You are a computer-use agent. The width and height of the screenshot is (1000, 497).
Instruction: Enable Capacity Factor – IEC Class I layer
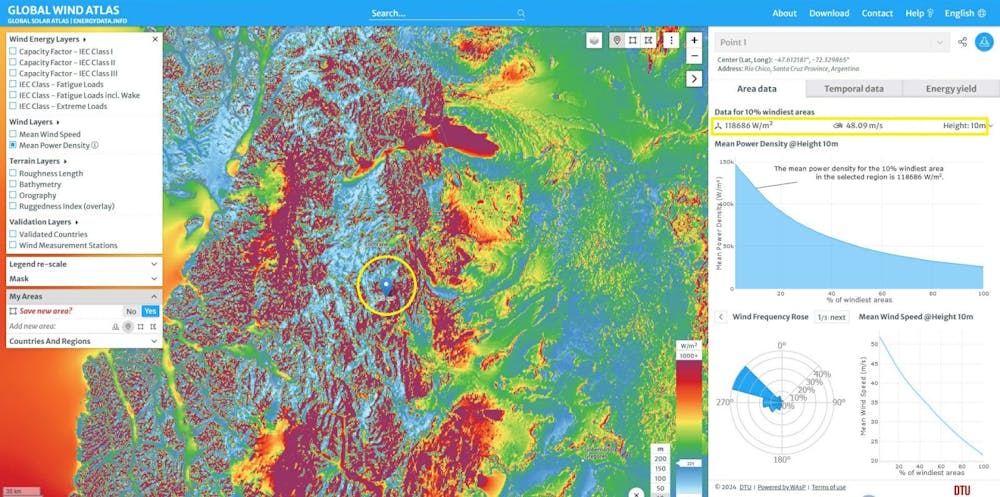(13, 52)
